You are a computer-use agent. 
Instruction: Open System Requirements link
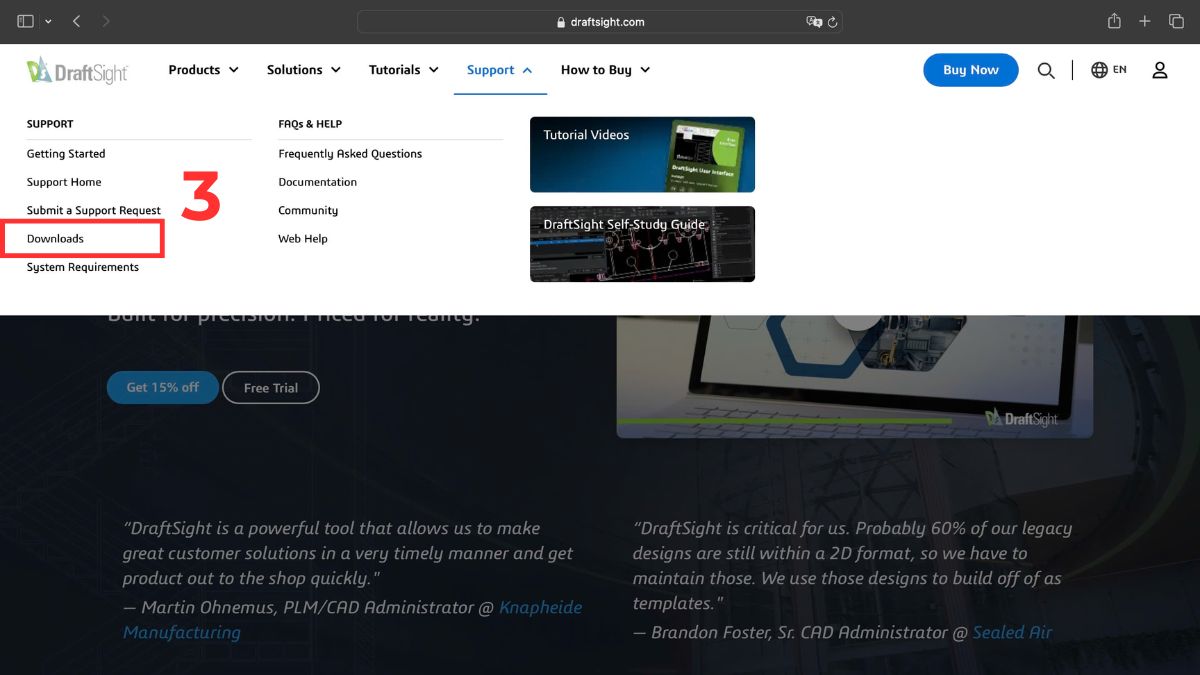tap(83, 268)
